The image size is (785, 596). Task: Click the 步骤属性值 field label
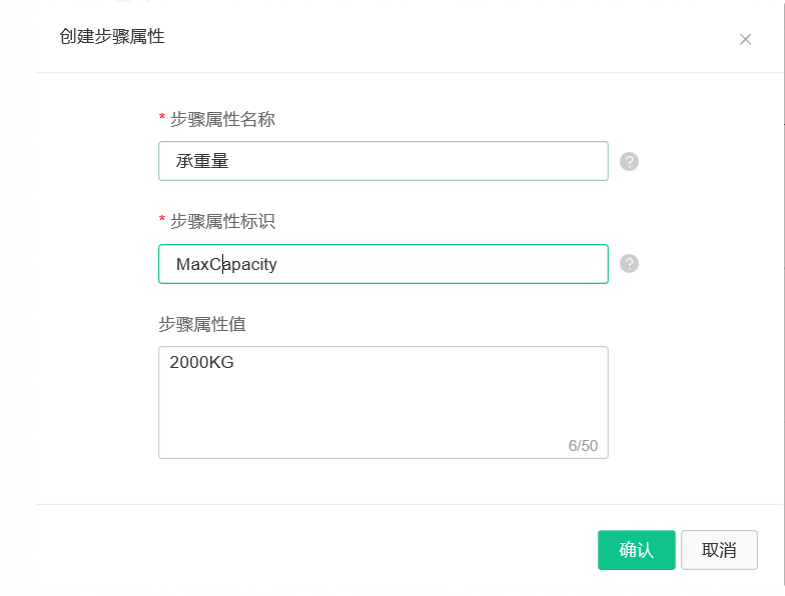tap(202, 324)
